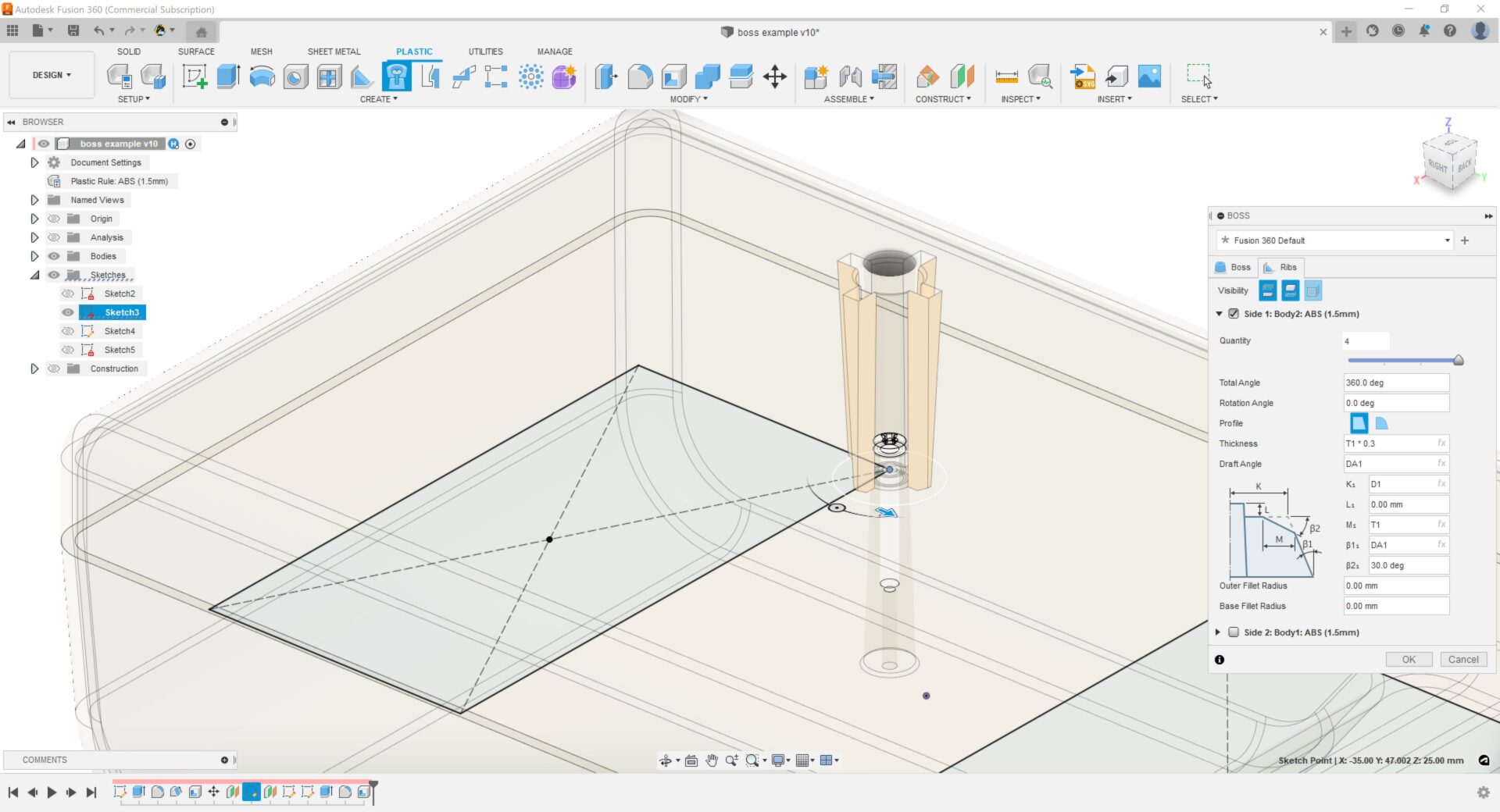Image resolution: width=1500 pixels, height=812 pixels.
Task: Switch to the SHEET METAL tab
Action: [x=334, y=52]
